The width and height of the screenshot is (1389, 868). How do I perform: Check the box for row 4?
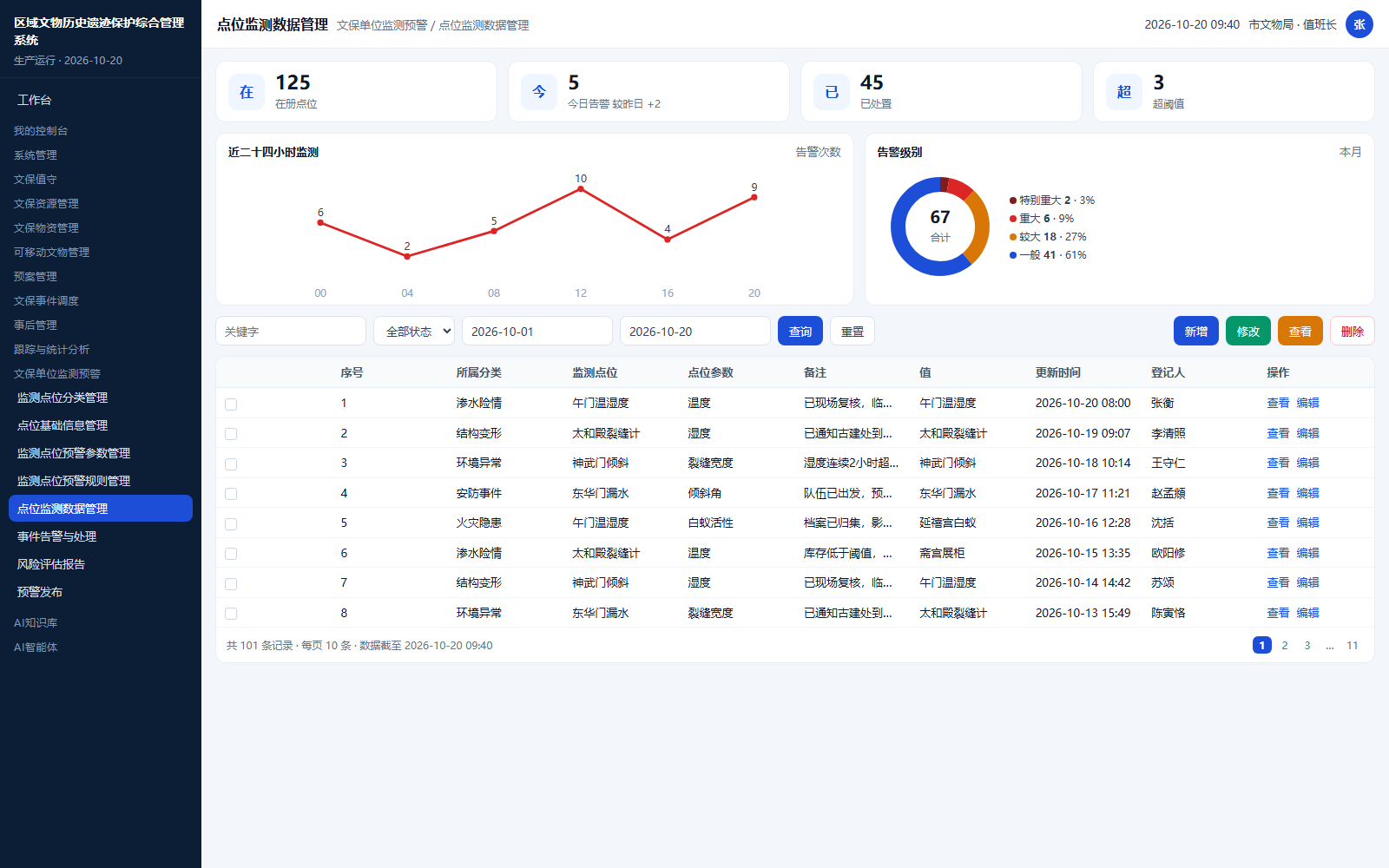coord(231,494)
